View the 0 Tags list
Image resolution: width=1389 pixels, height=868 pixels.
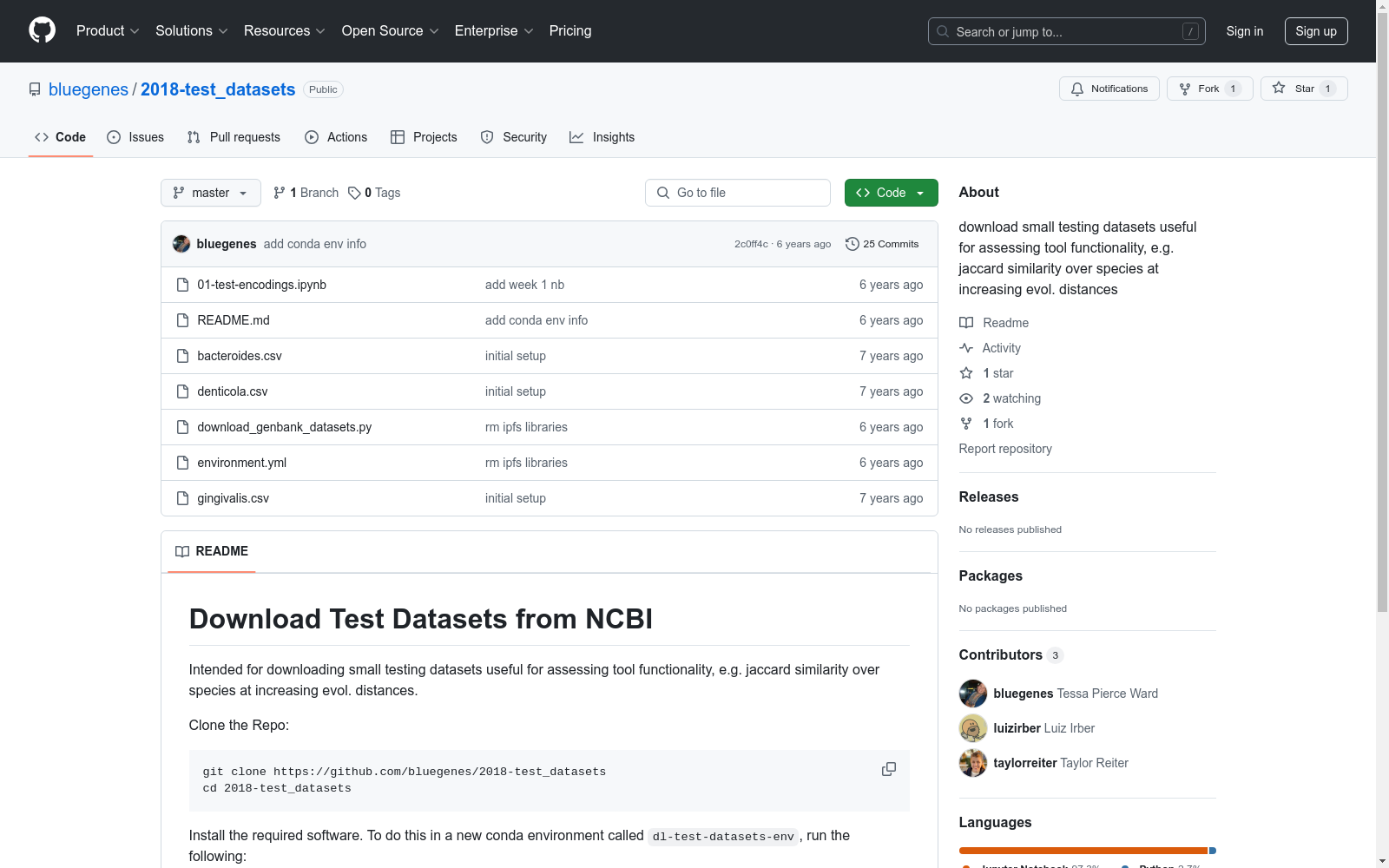pos(374,193)
